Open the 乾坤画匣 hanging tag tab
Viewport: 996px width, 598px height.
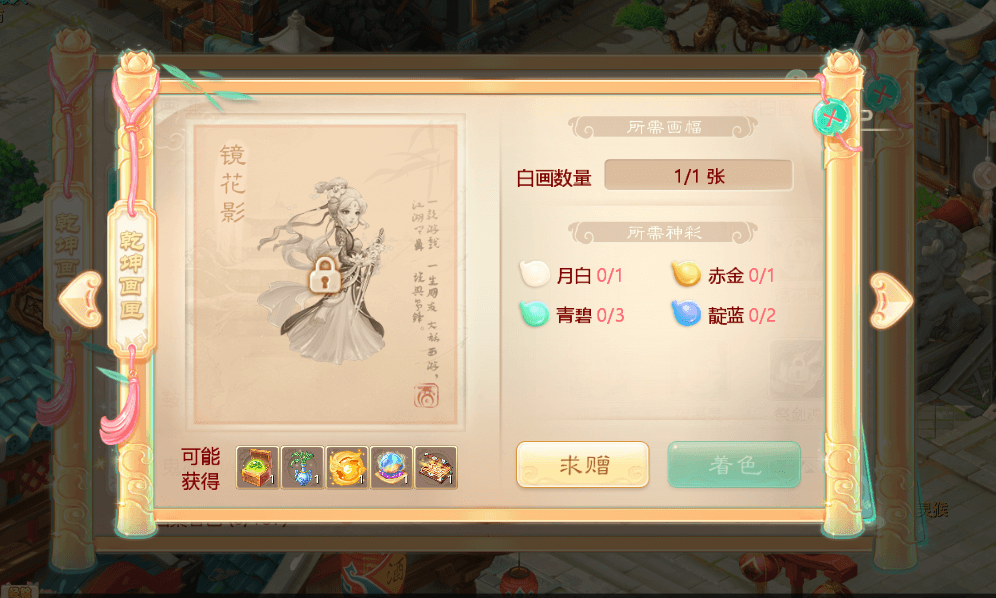(131, 277)
